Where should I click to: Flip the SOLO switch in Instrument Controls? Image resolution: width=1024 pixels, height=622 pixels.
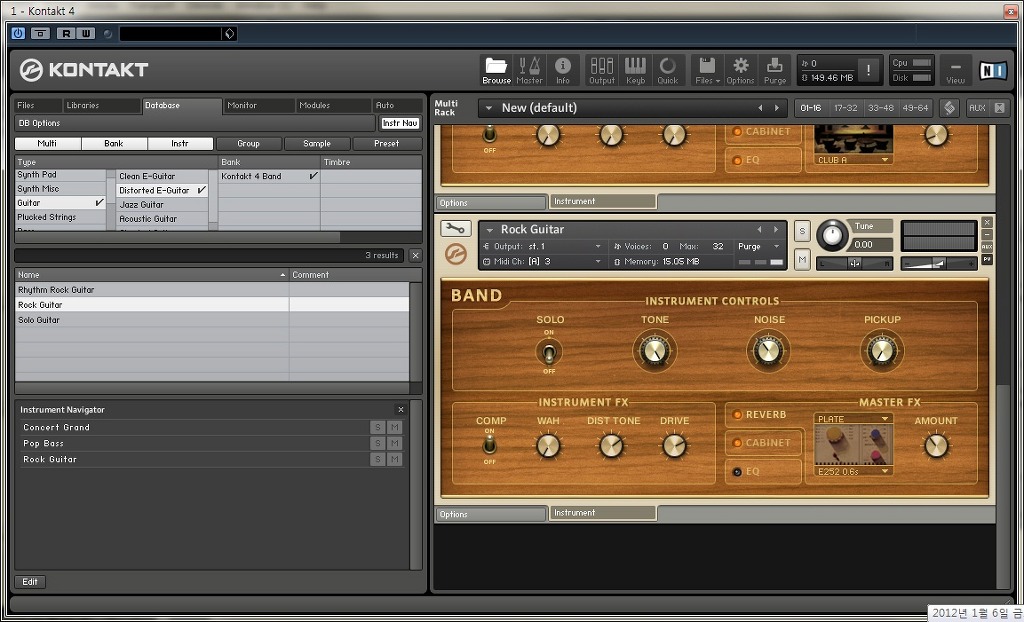[x=549, y=353]
